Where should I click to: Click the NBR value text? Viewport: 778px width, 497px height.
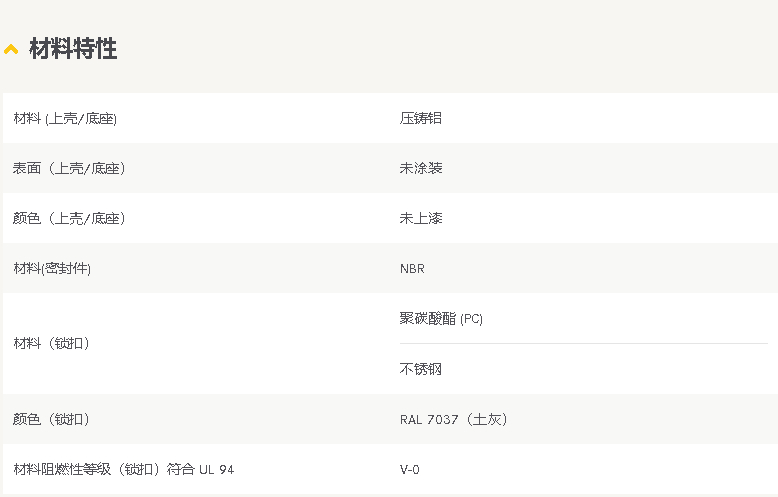point(412,269)
